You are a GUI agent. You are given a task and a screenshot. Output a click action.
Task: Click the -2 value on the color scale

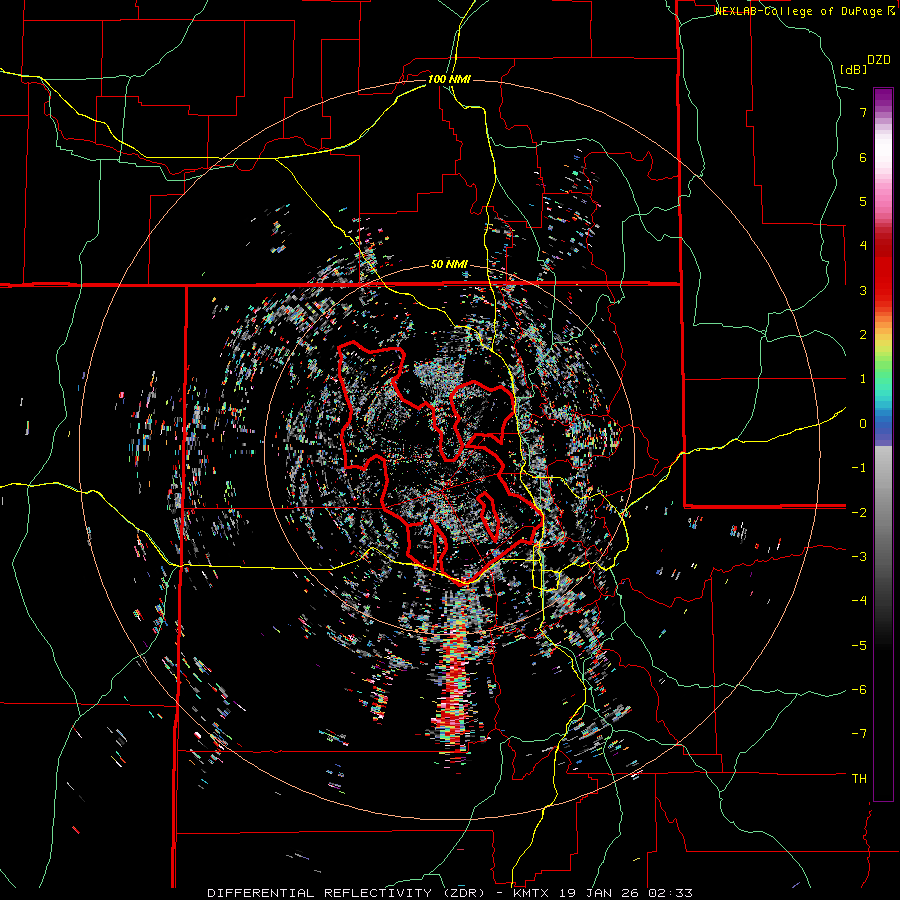pyautogui.click(x=859, y=513)
